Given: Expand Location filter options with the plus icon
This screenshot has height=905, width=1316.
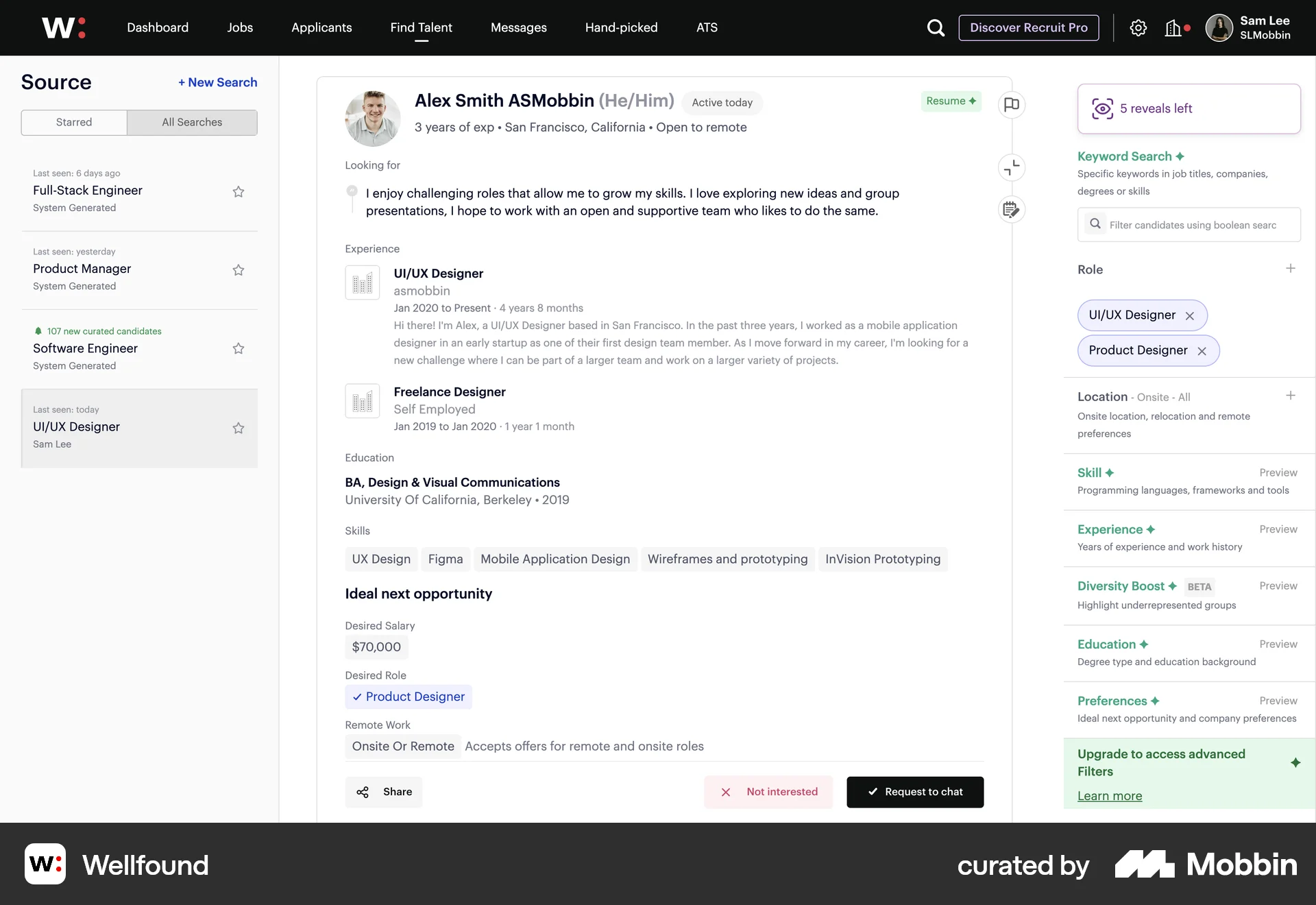Looking at the screenshot, I should tap(1291, 396).
